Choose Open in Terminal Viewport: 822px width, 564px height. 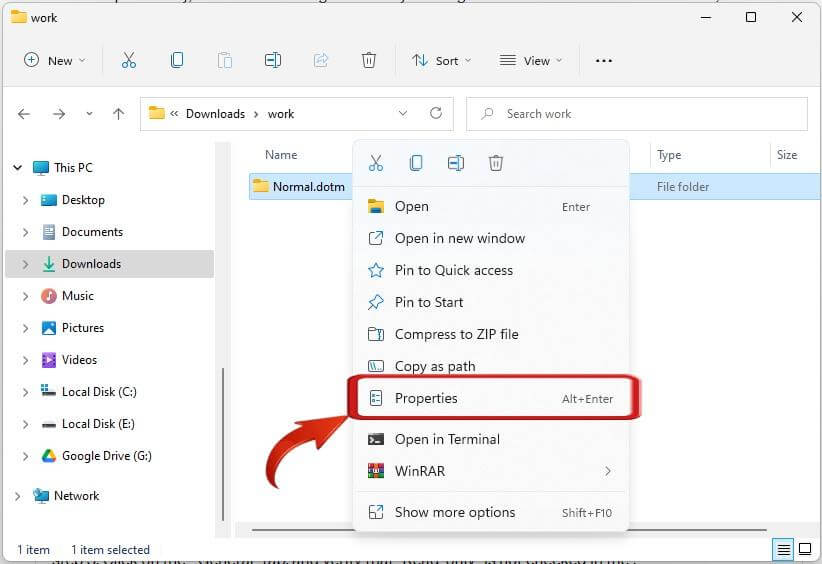(x=491, y=439)
